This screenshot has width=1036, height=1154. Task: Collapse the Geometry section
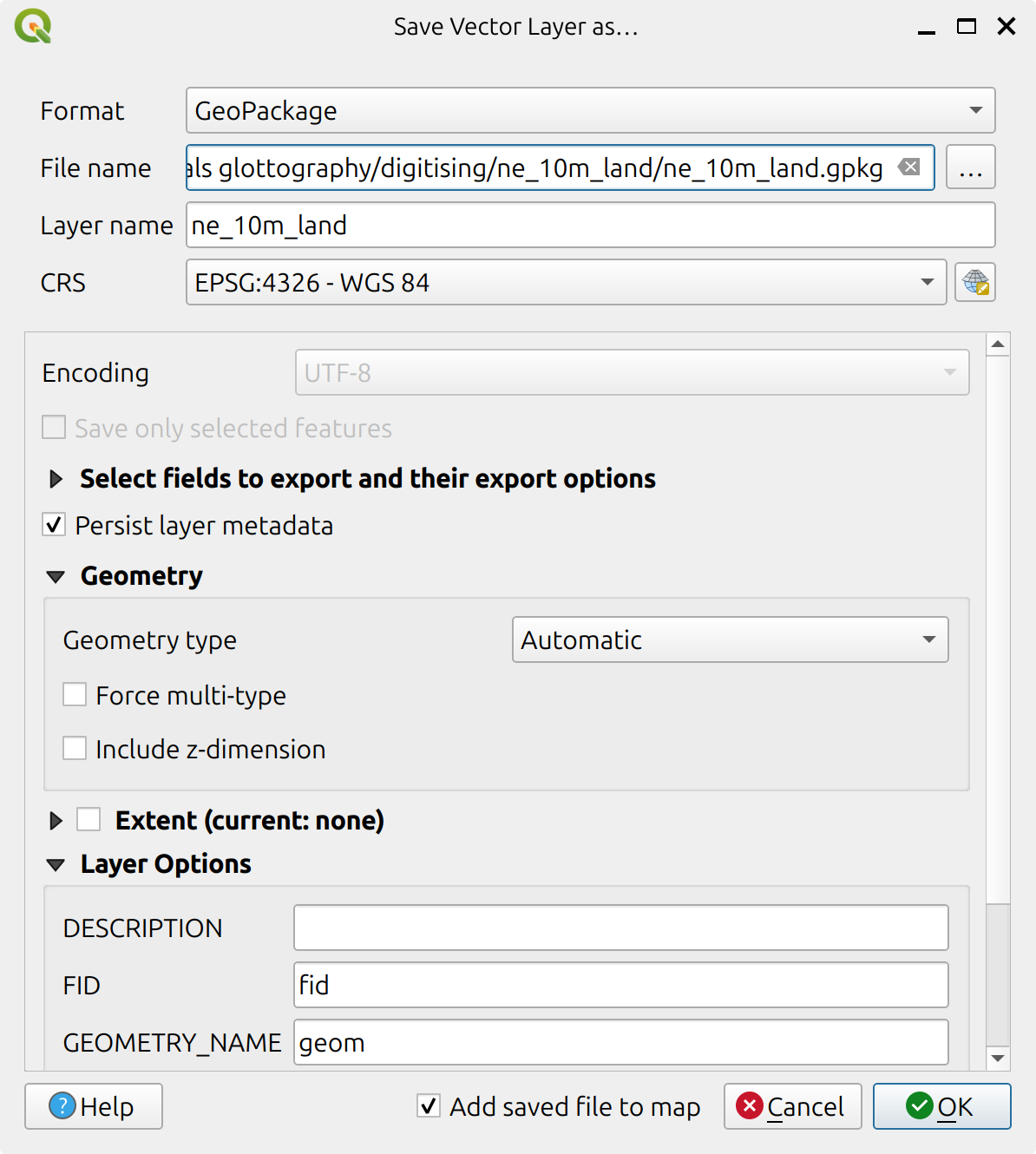pos(56,576)
